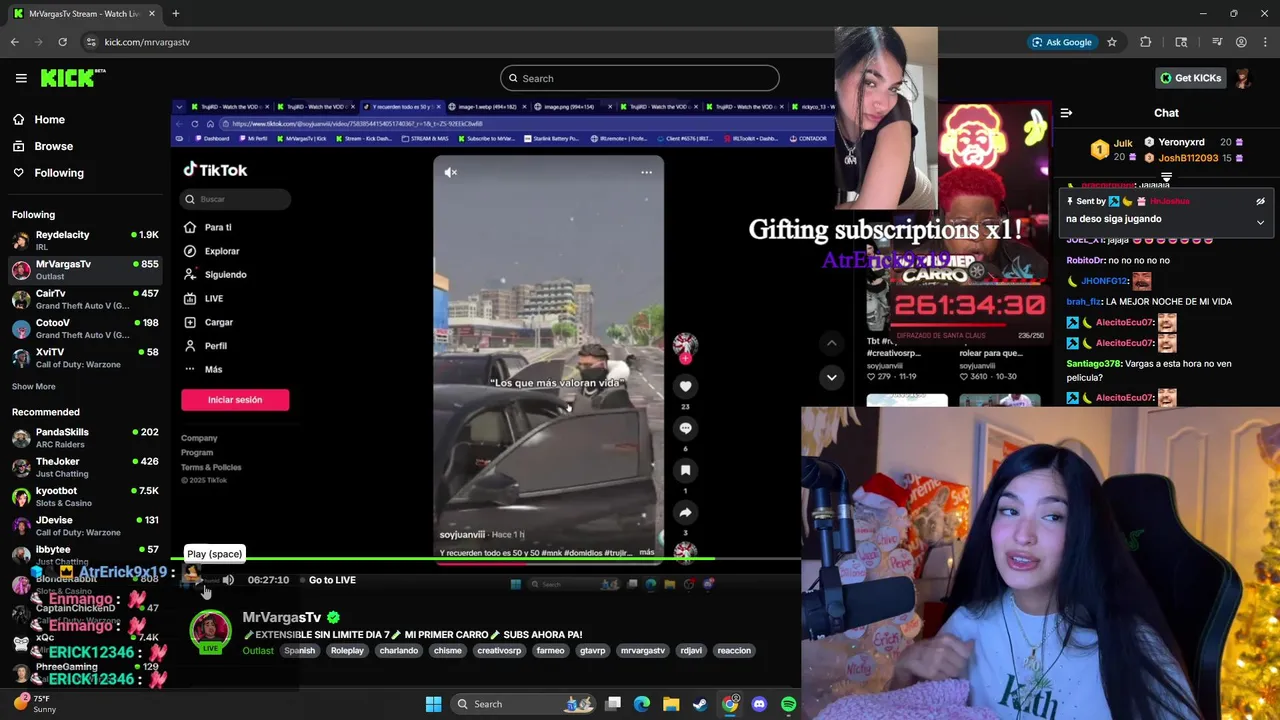Open kyootbot recommended channel
The image size is (1280, 720).
[85, 497]
